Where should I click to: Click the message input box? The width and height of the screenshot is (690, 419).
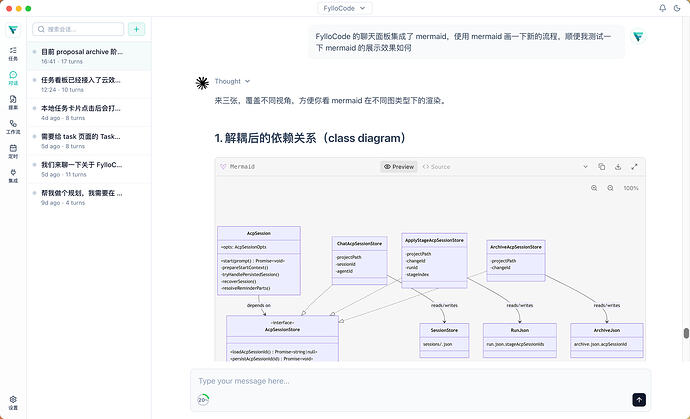pos(420,381)
